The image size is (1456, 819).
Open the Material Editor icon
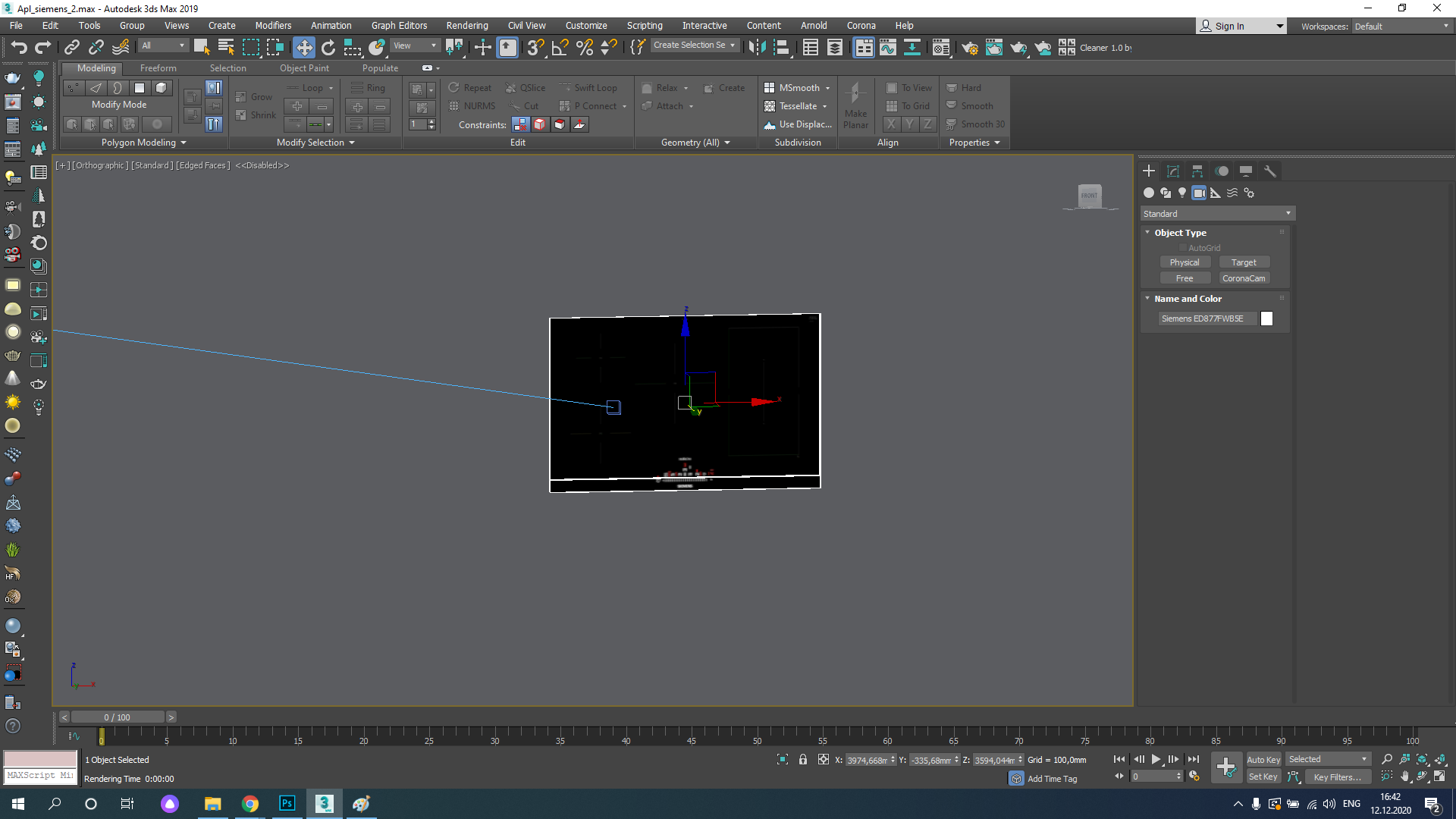click(941, 47)
